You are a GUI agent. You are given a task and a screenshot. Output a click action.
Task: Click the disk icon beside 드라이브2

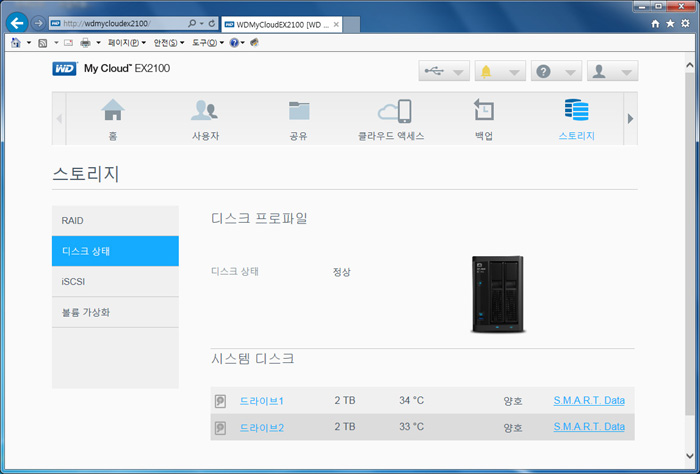pos(220,428)
